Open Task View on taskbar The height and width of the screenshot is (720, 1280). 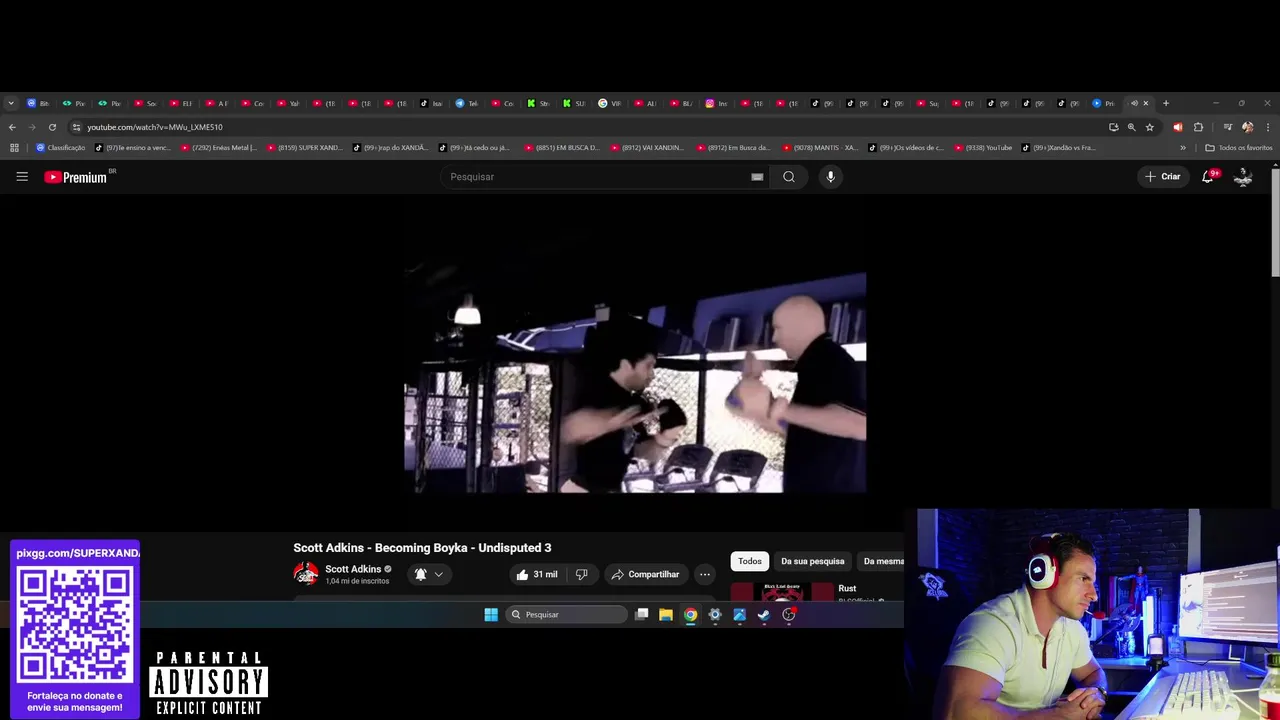click(642, 614)
